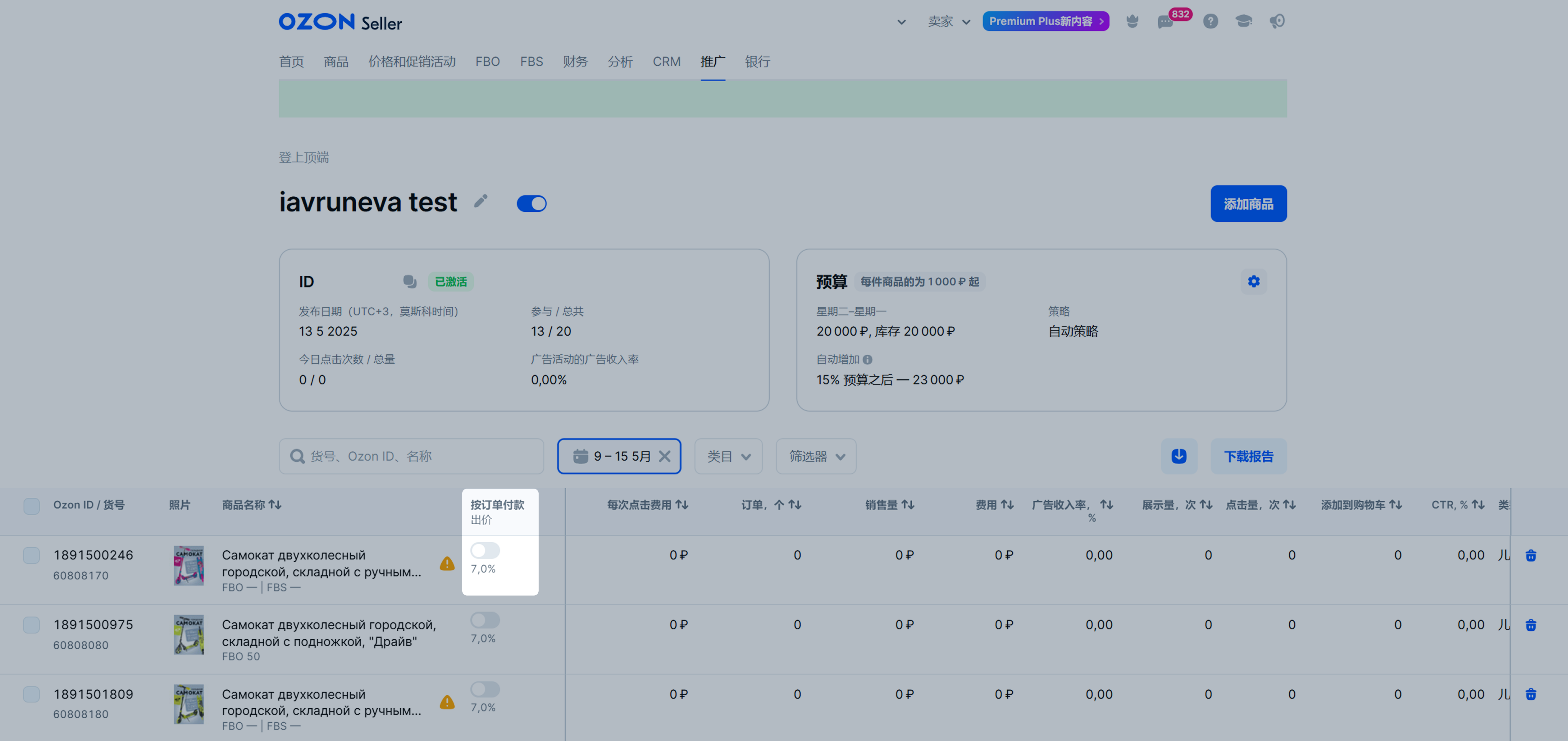Toggle pay-per-order switch for product 1891500246
This screenshot has width=1568, height=741.
485,550
